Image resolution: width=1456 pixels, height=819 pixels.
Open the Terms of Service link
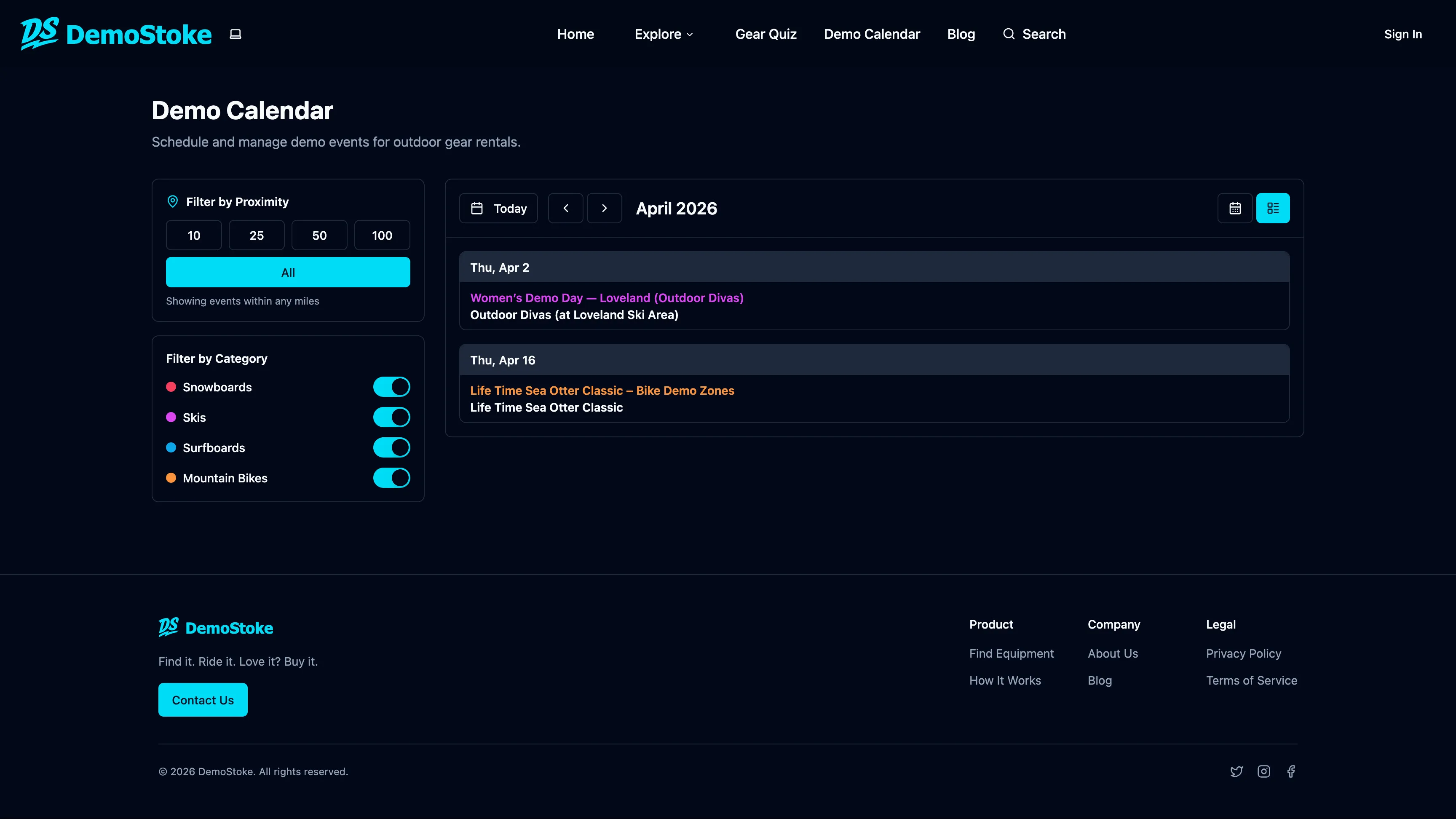coord(1251,680)
